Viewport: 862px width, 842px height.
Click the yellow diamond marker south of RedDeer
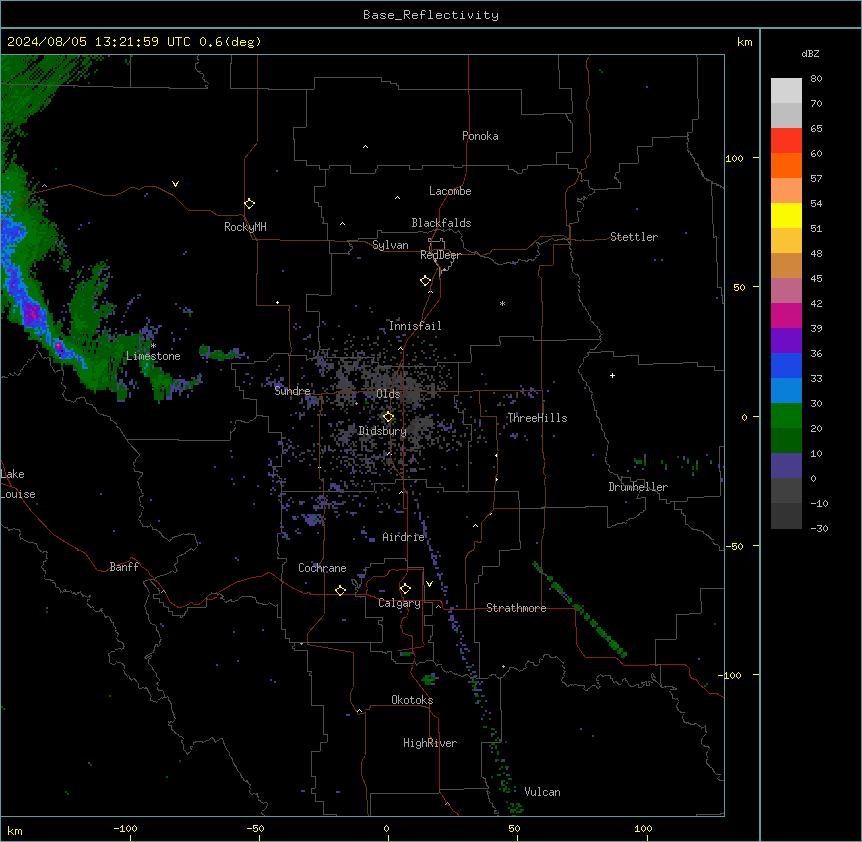426,281
